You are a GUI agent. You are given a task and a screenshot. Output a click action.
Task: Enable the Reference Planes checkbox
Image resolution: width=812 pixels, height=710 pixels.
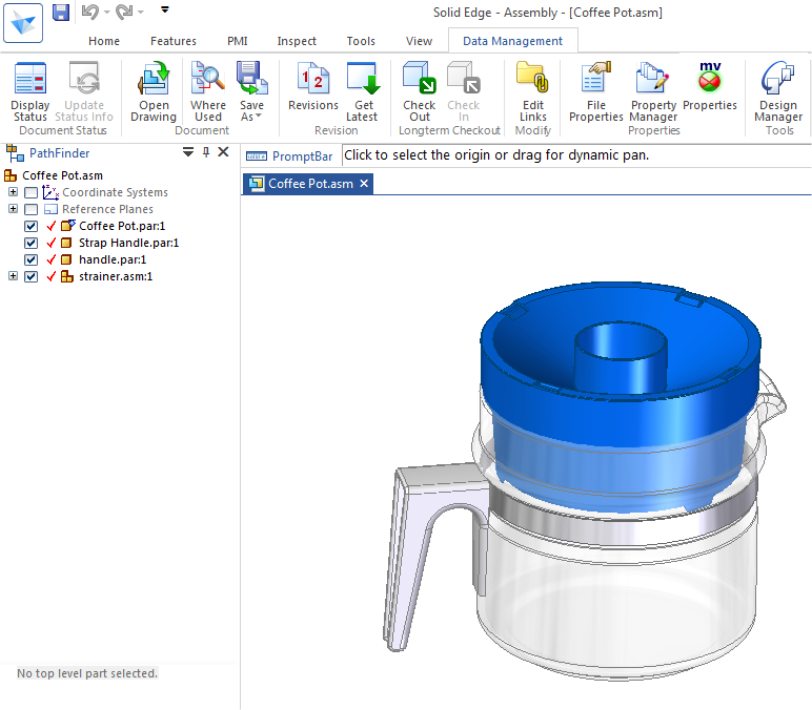point(31,210)
